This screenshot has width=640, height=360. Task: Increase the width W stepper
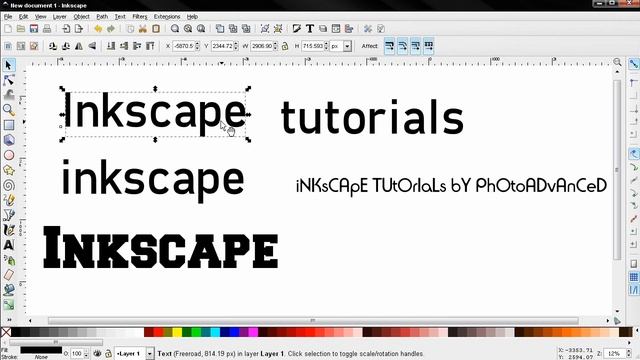276,44
